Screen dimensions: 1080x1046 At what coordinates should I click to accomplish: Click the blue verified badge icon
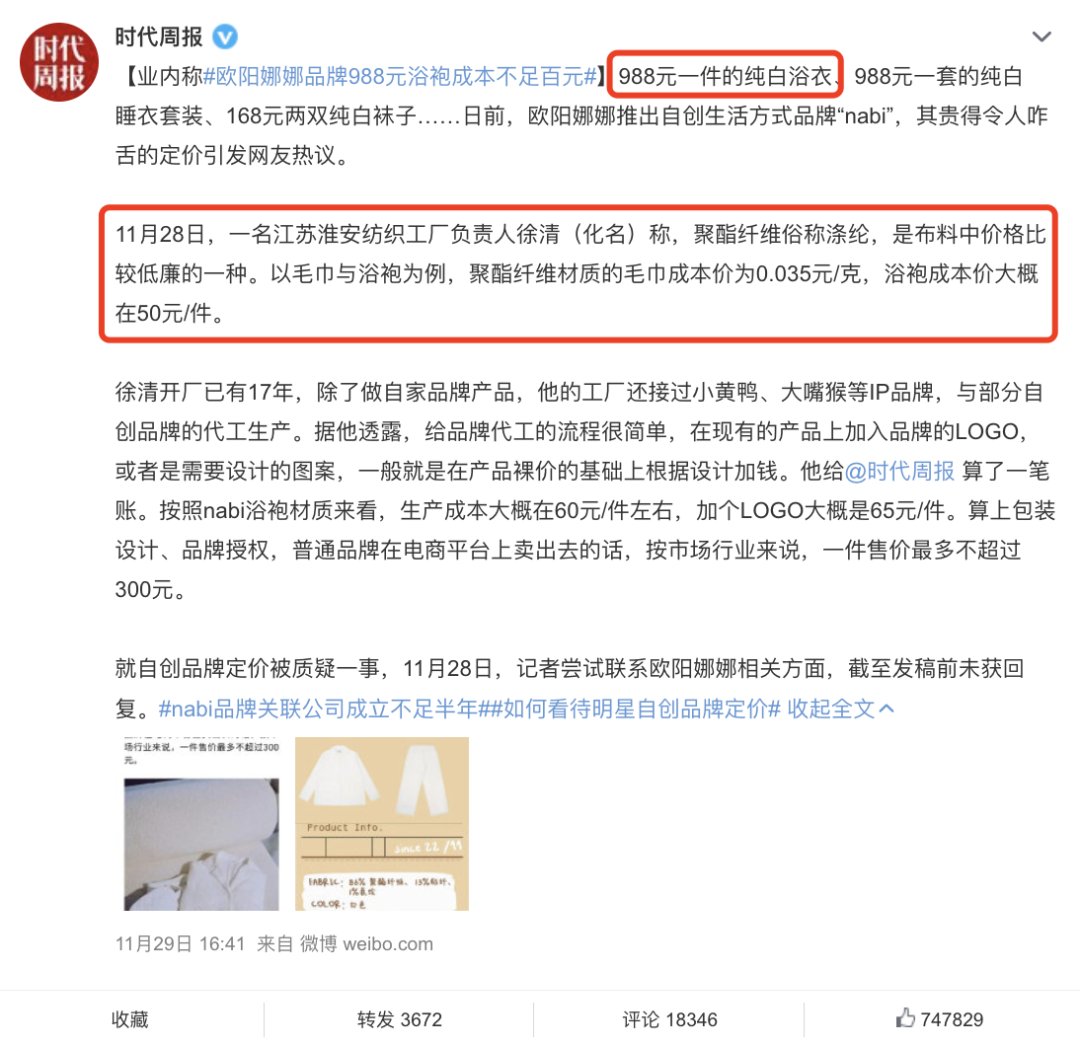[x=225, y=36]
